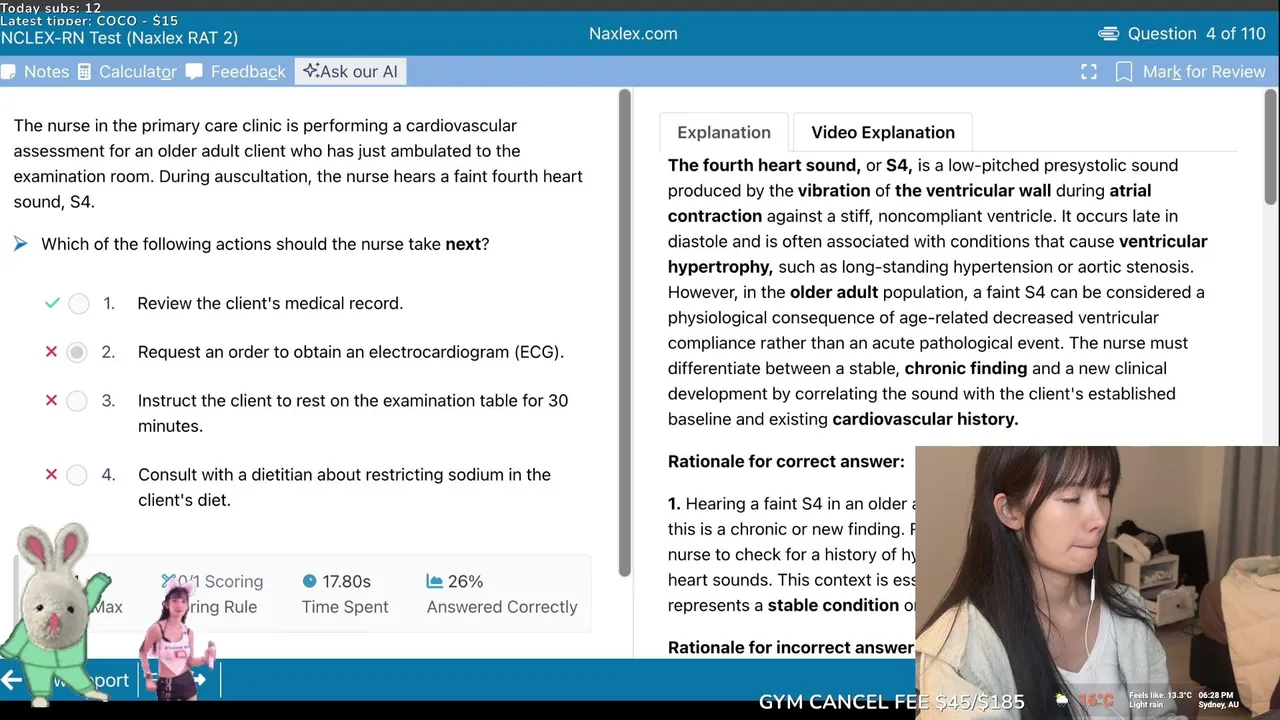
Task: Click the green checkmark beside option 1
Action: [x=52, y=303]
